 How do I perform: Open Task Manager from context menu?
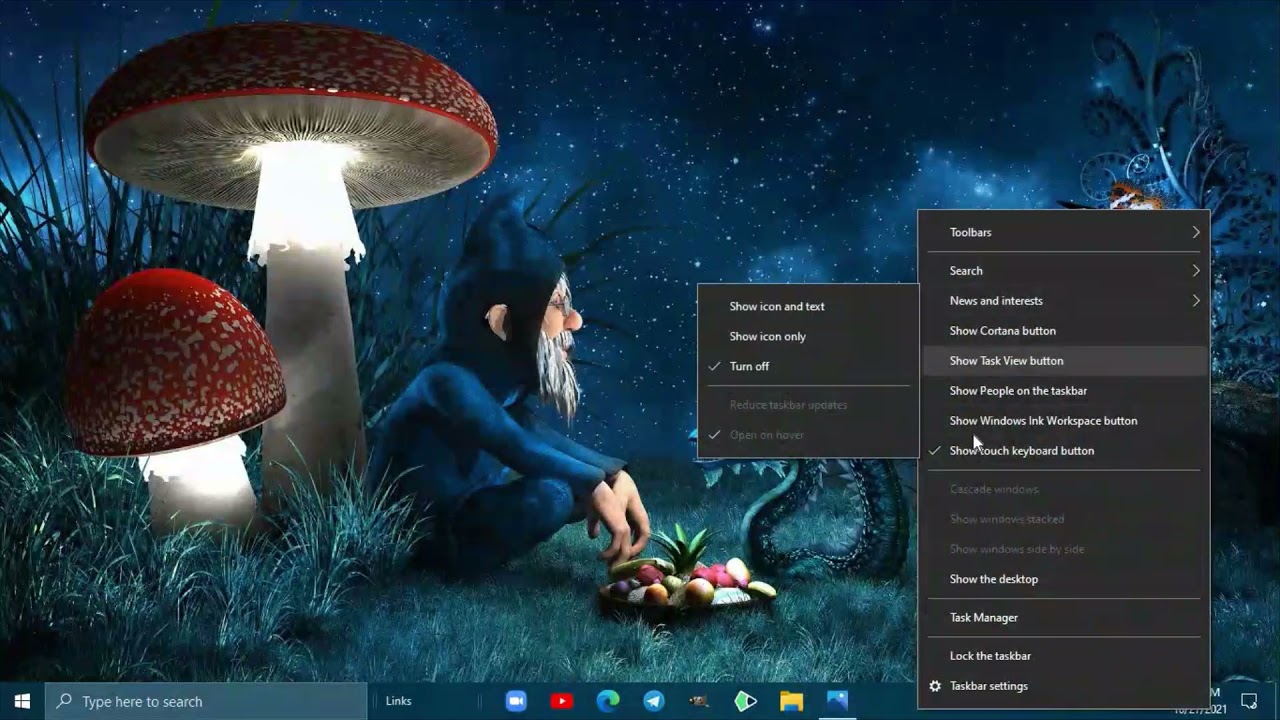(1063, 618)
